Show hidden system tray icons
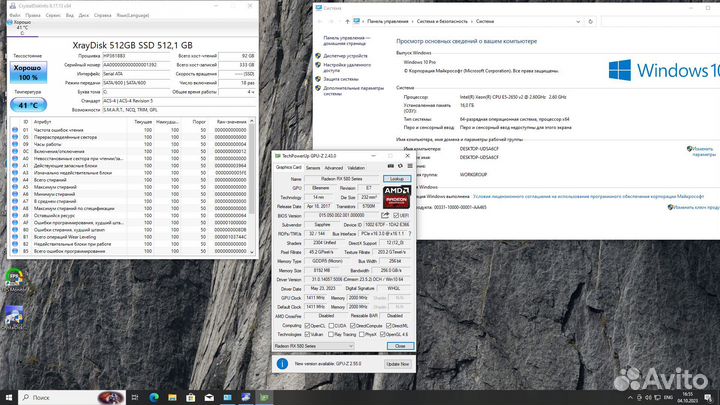This screenshot has height=405, width=720. (x=630, y=397)
